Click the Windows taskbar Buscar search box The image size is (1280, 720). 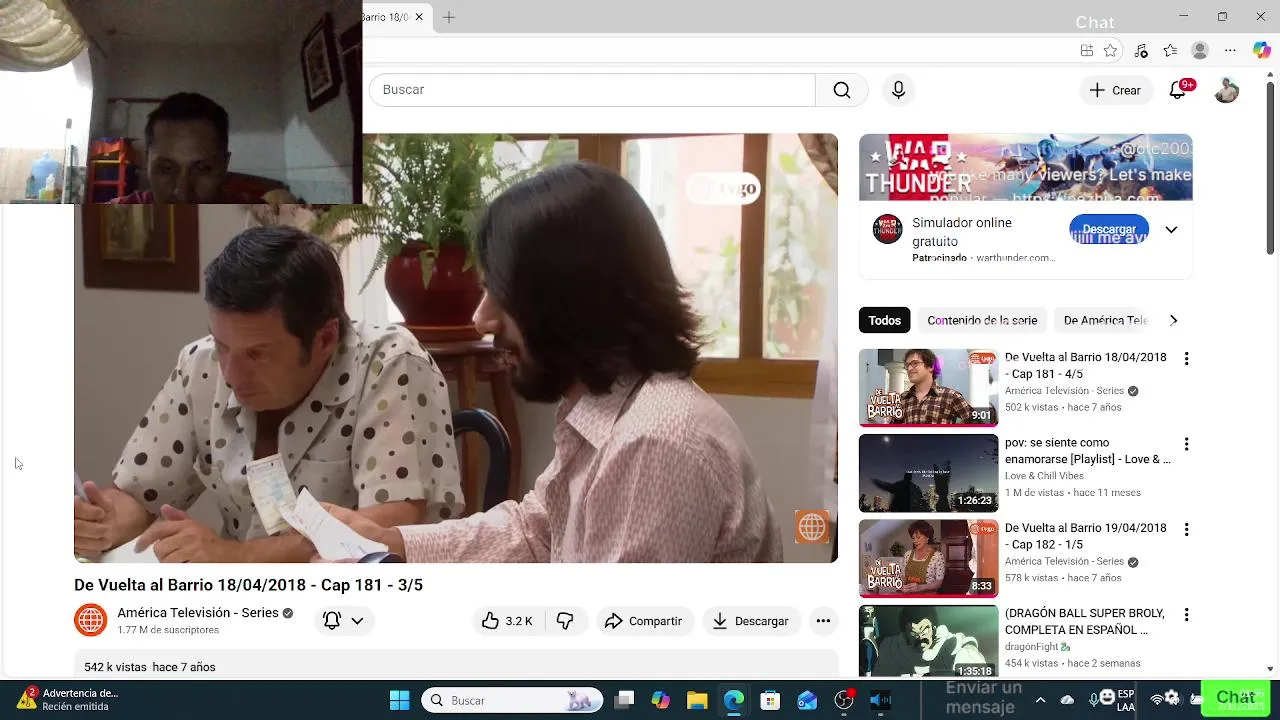point(512,700)
